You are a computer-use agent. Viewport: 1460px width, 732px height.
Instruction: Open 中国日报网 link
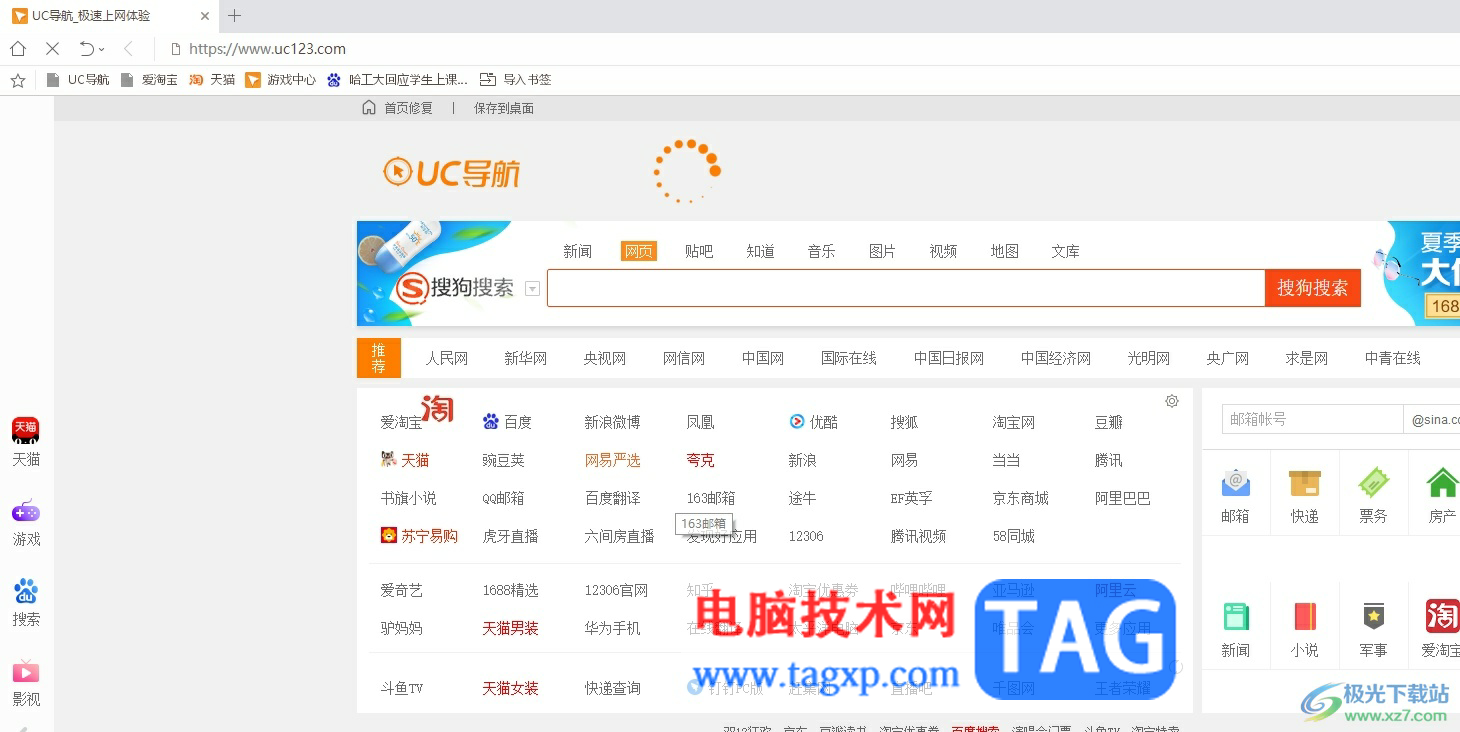pyautogui.click(x=949, y=358)
